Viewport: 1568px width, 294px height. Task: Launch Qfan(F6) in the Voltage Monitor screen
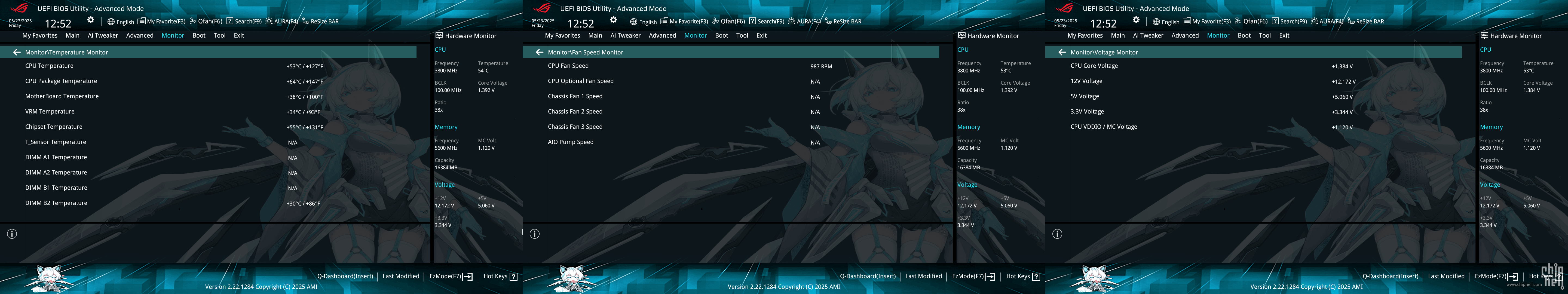pyautogui.click(x=1251, y=21)
